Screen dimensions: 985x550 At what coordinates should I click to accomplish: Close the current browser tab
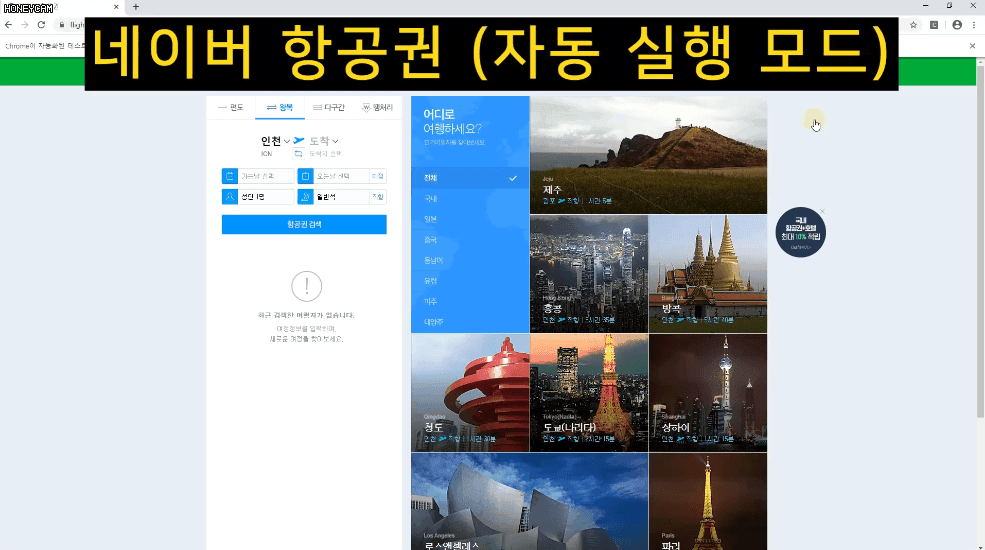click(x=116, y=7)
